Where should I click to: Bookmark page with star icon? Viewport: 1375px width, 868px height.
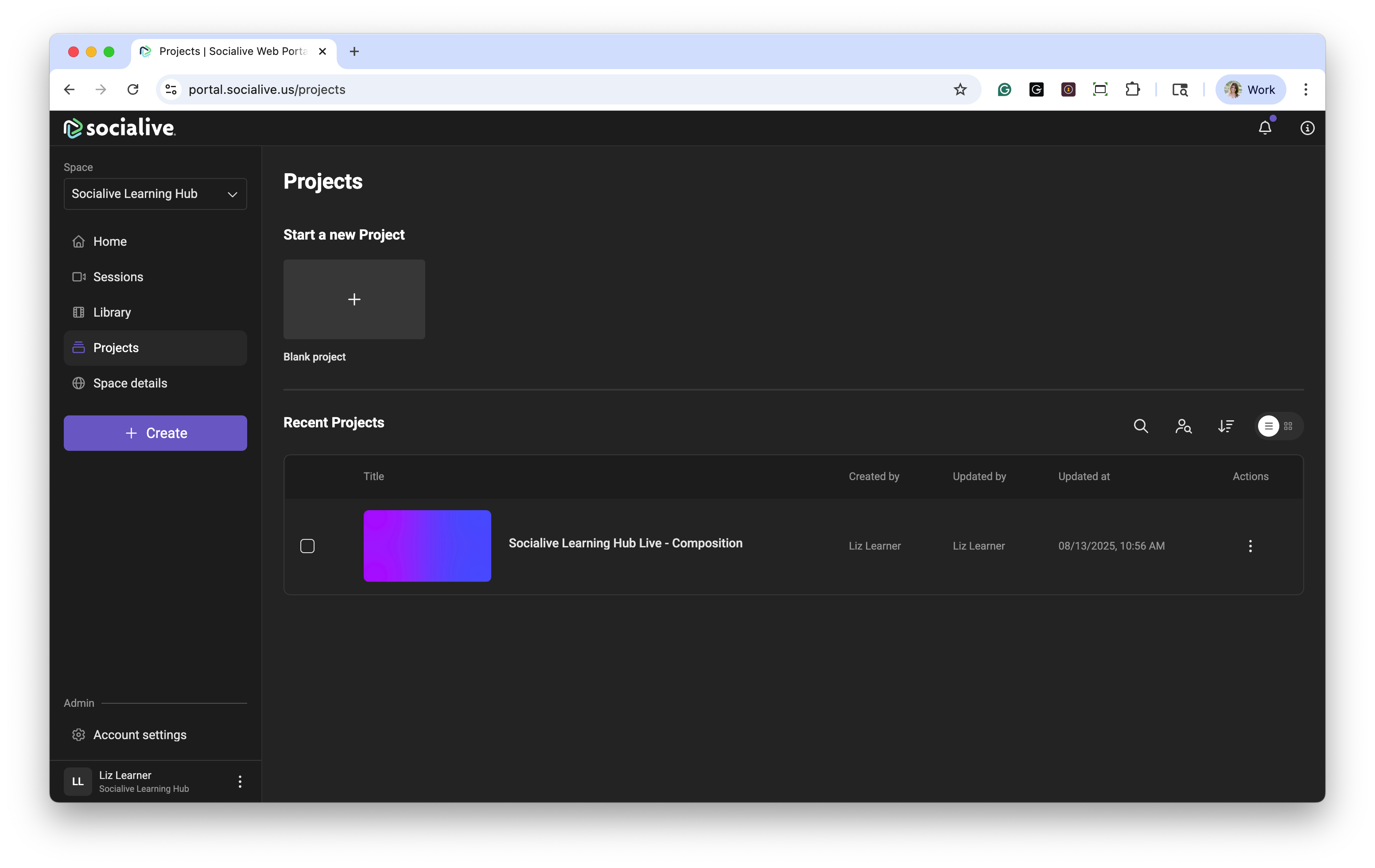[x=960, y=89]
